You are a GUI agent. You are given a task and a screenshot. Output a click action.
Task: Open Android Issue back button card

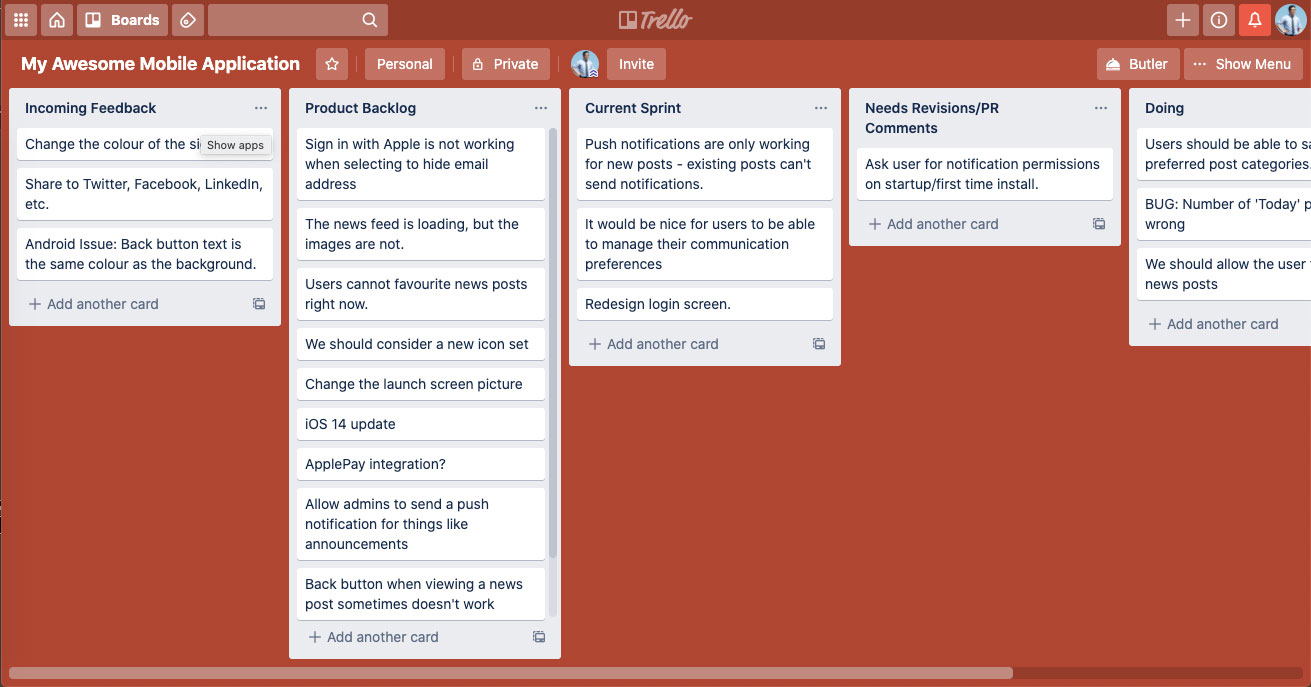pyautogui.click(x=145, y=254)
